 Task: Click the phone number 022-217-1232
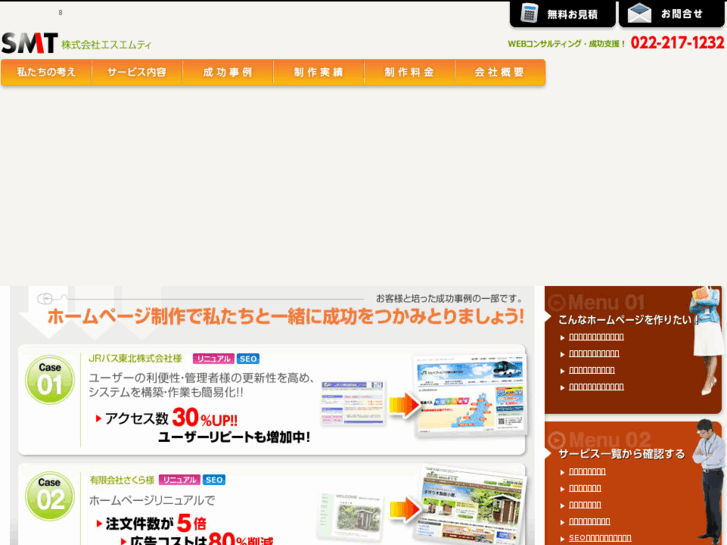click(677, 43)
